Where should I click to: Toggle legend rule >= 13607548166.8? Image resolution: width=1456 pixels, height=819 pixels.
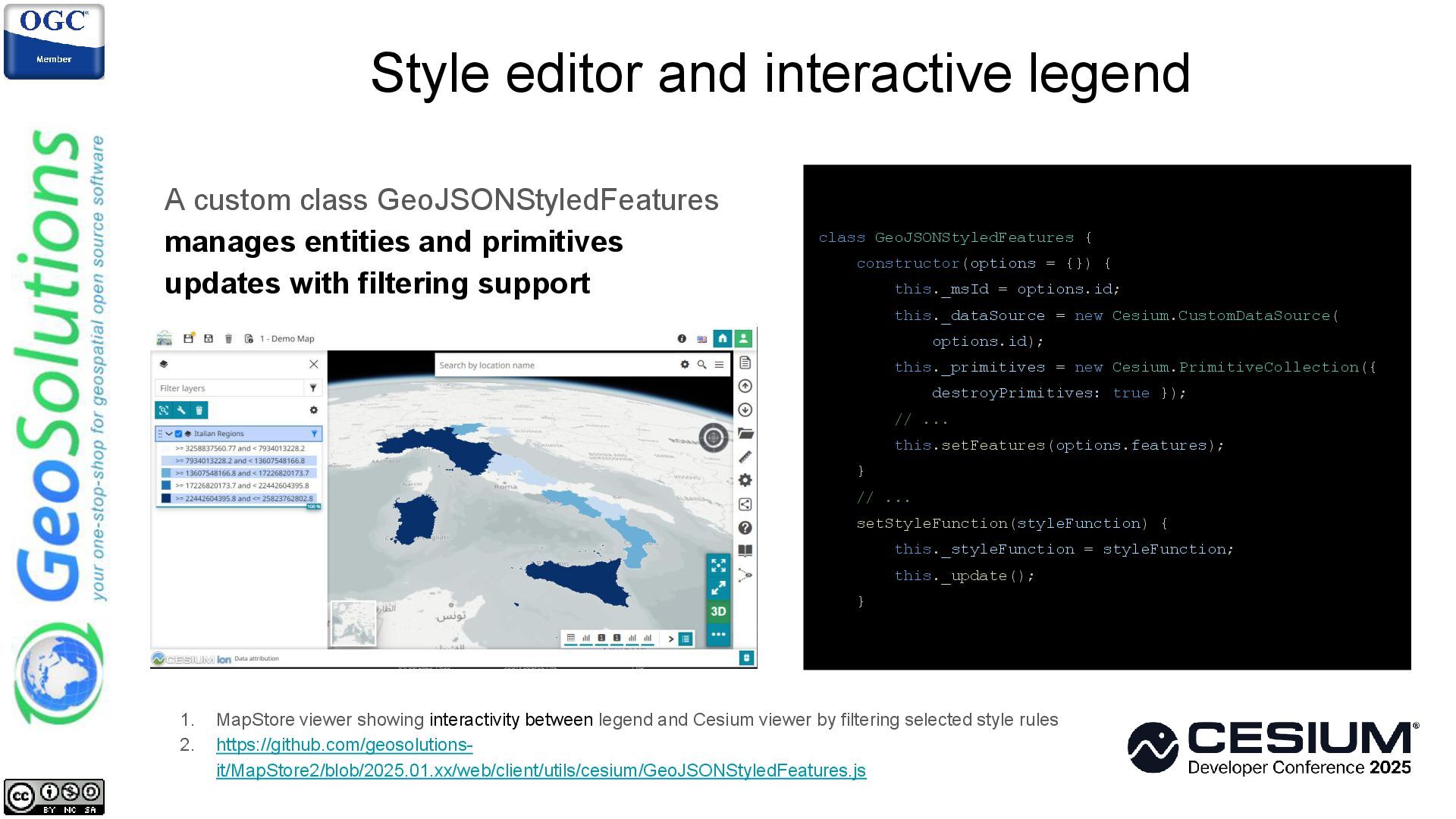[x=240, y=472]
